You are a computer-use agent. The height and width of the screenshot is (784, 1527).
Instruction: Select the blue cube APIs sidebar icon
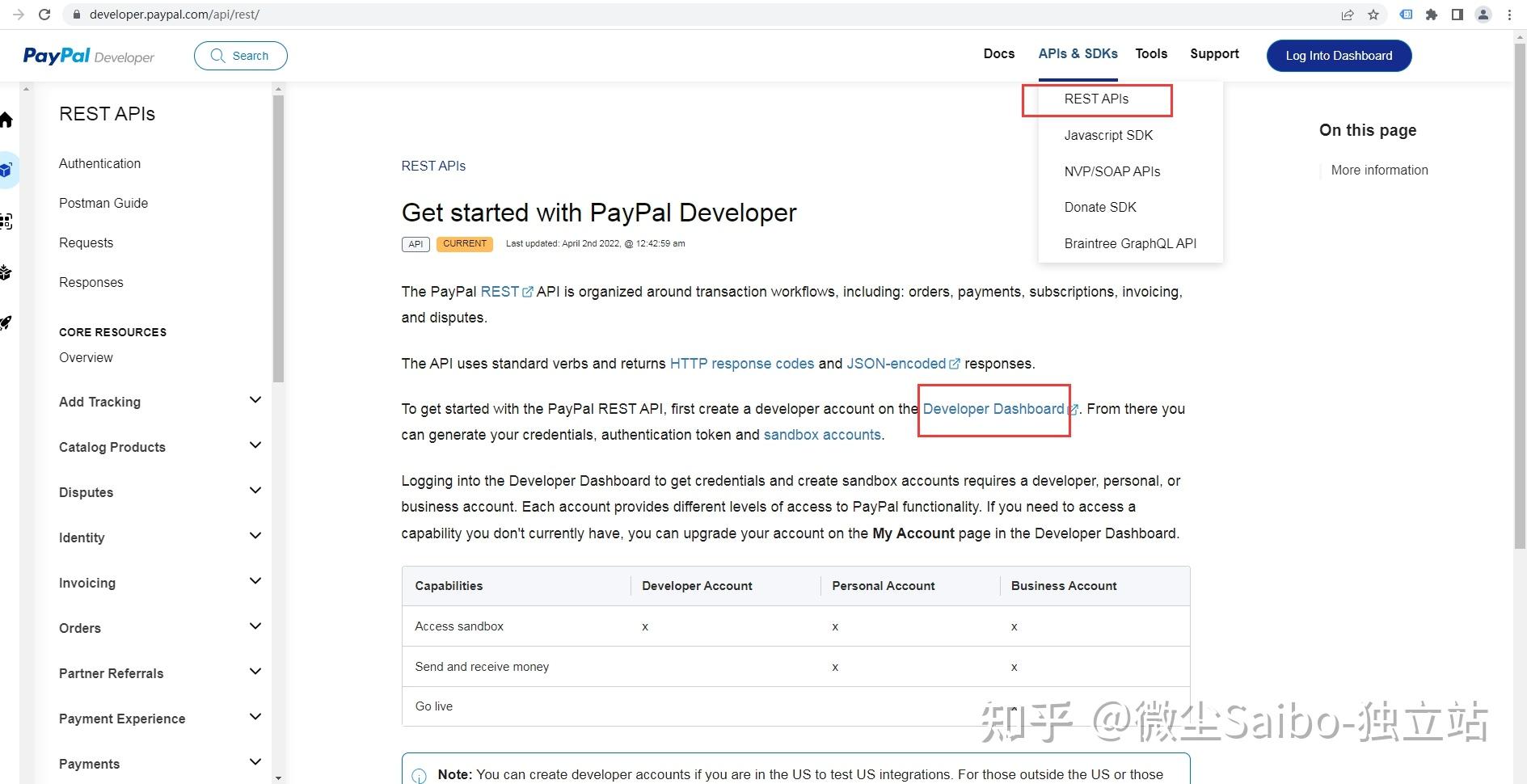click(6, 170)
